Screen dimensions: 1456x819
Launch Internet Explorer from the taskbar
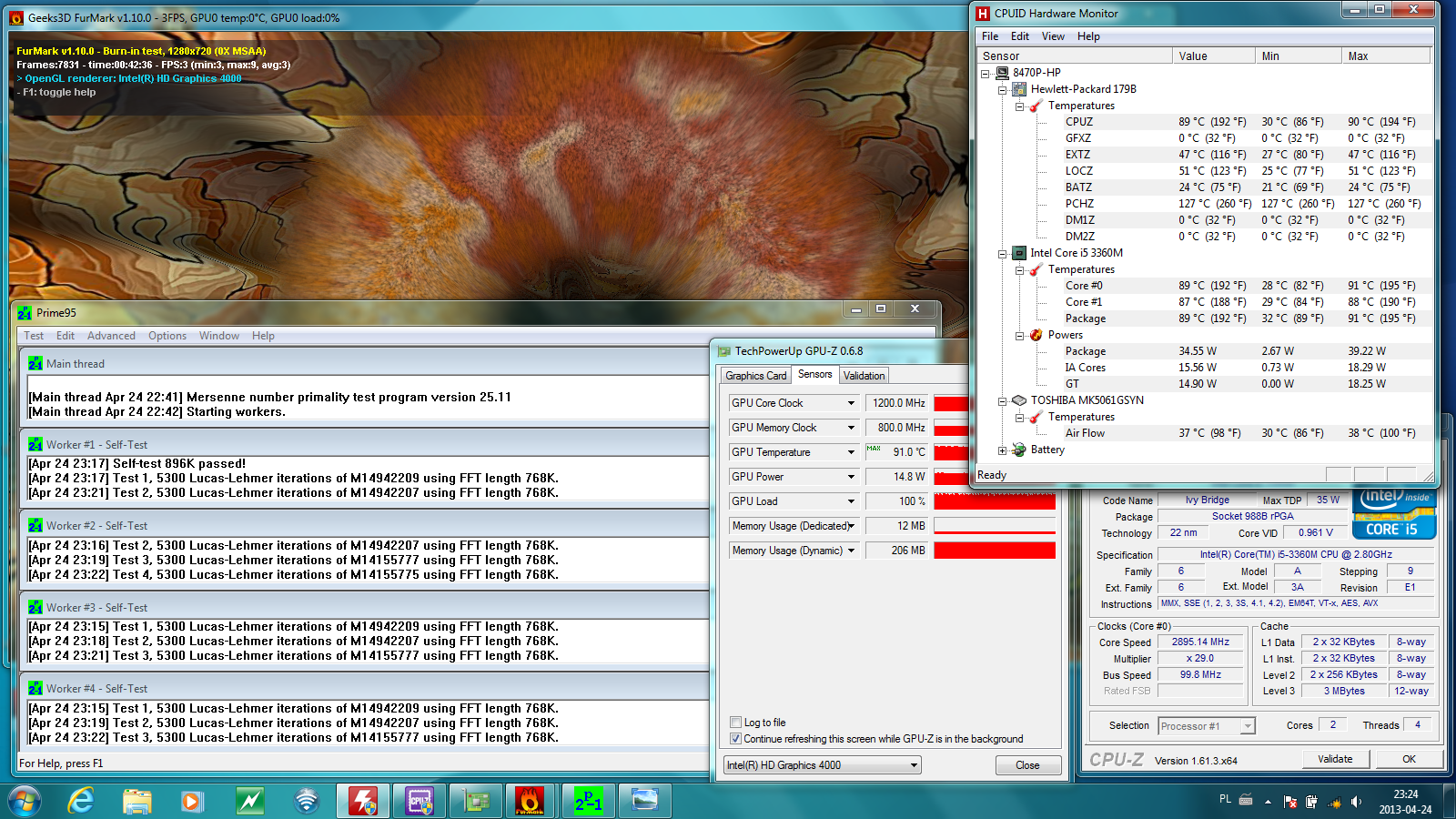click(x=82, y=801)
